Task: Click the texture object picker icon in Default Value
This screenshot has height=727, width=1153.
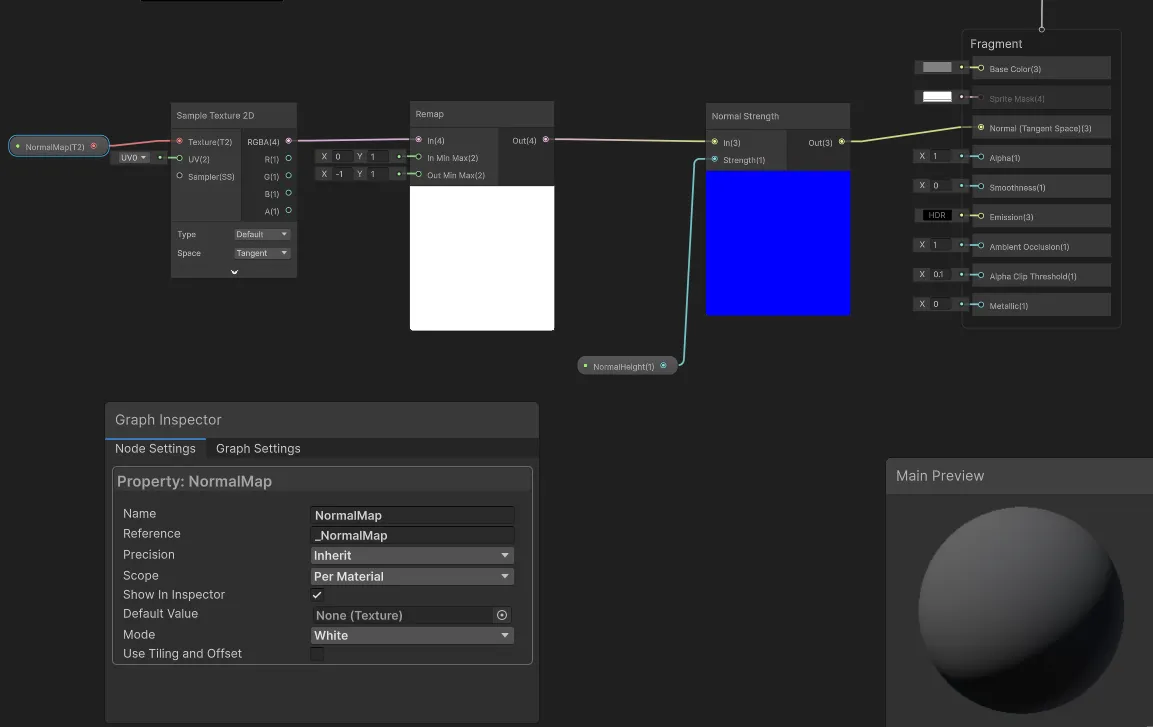Action: tap(502, 615)
